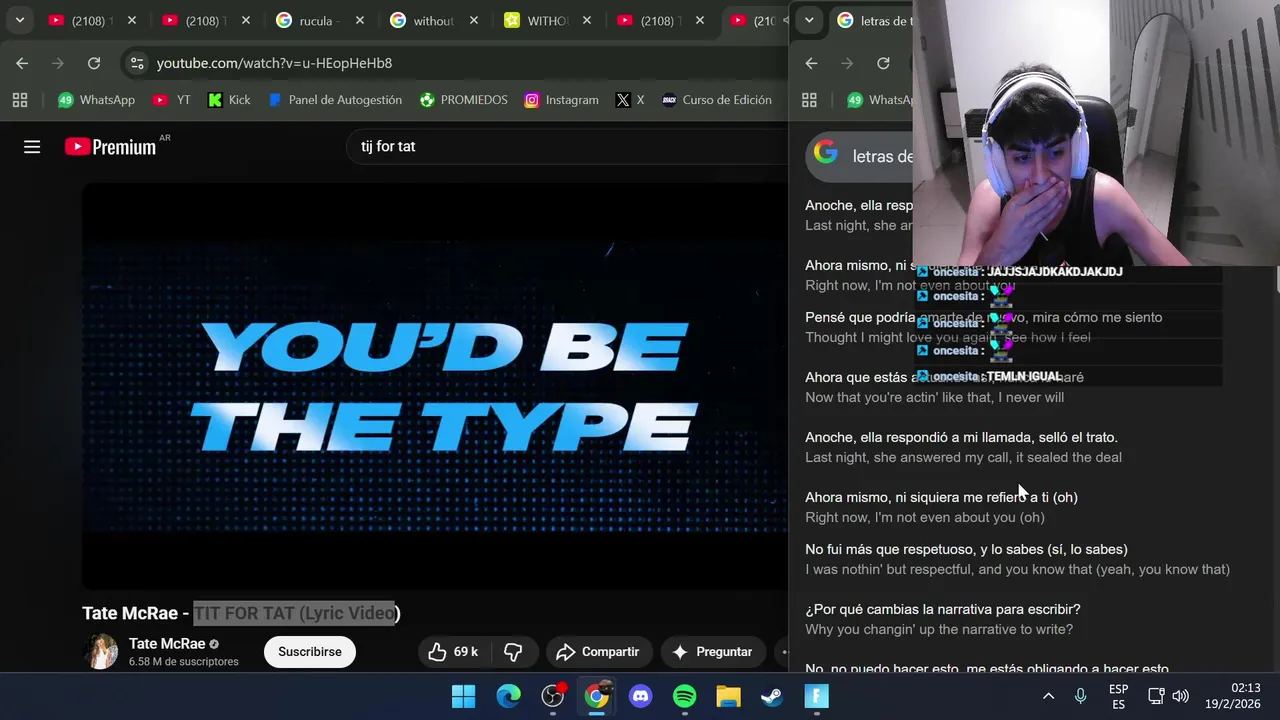Select lyric 'Why you changin' up the narrative to write?'
Screen dimensions: 1280x720
[x=939, y=629]
